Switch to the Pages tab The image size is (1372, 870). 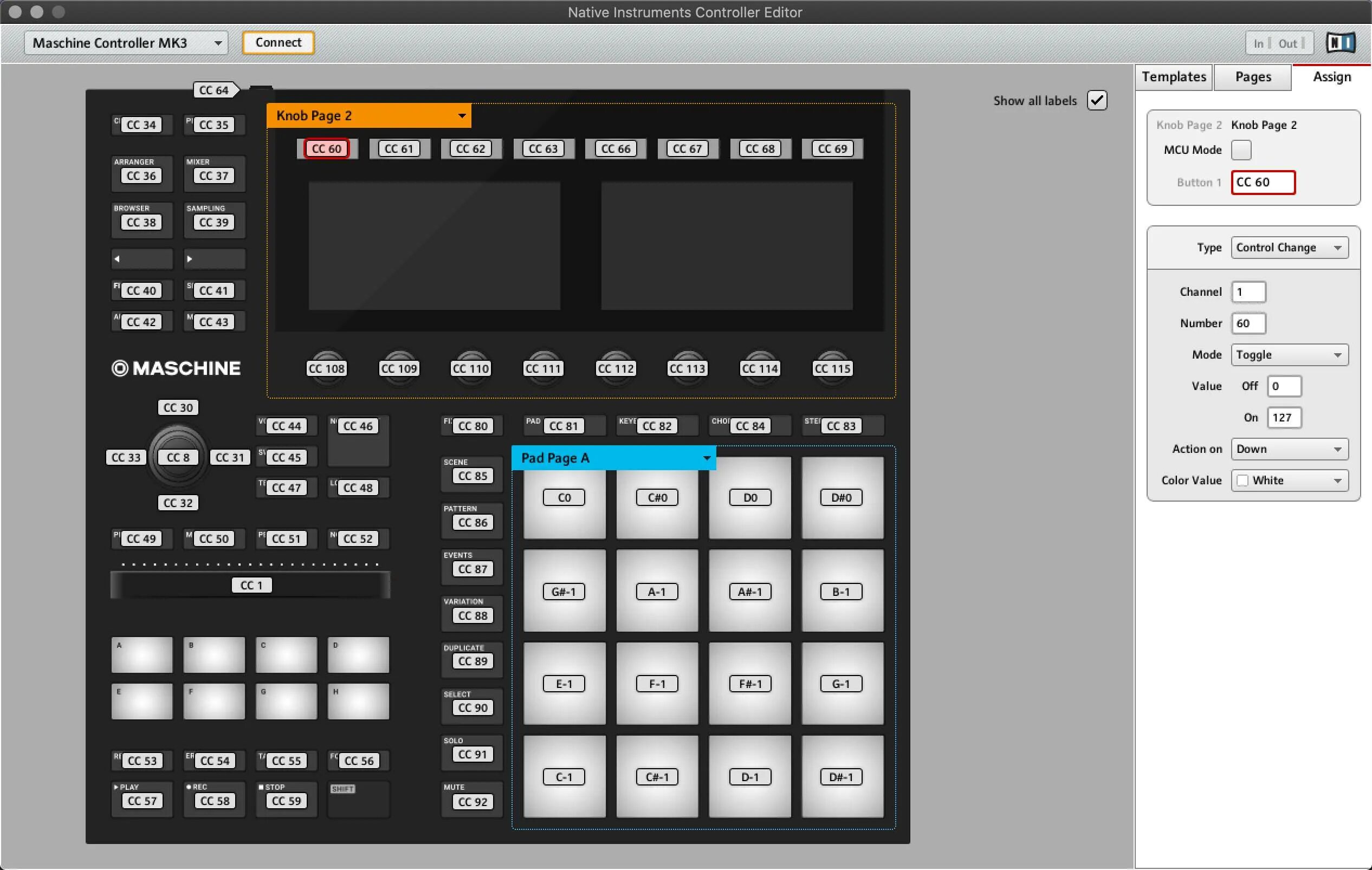1252,77
